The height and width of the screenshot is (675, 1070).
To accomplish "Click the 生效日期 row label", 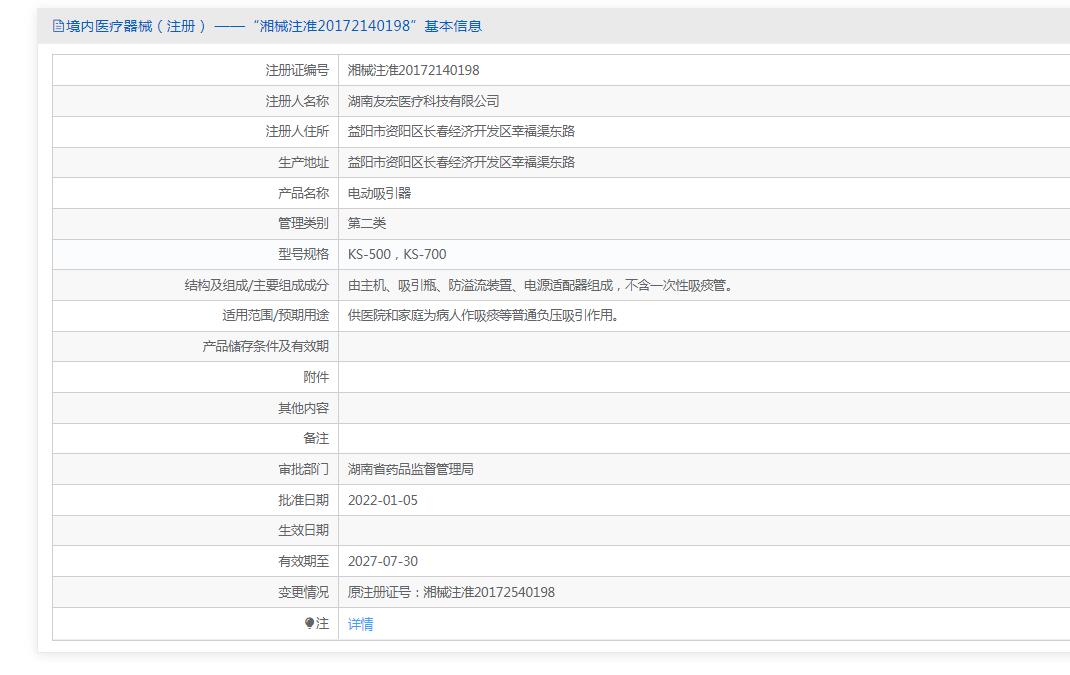I will [x=303, y=530].
